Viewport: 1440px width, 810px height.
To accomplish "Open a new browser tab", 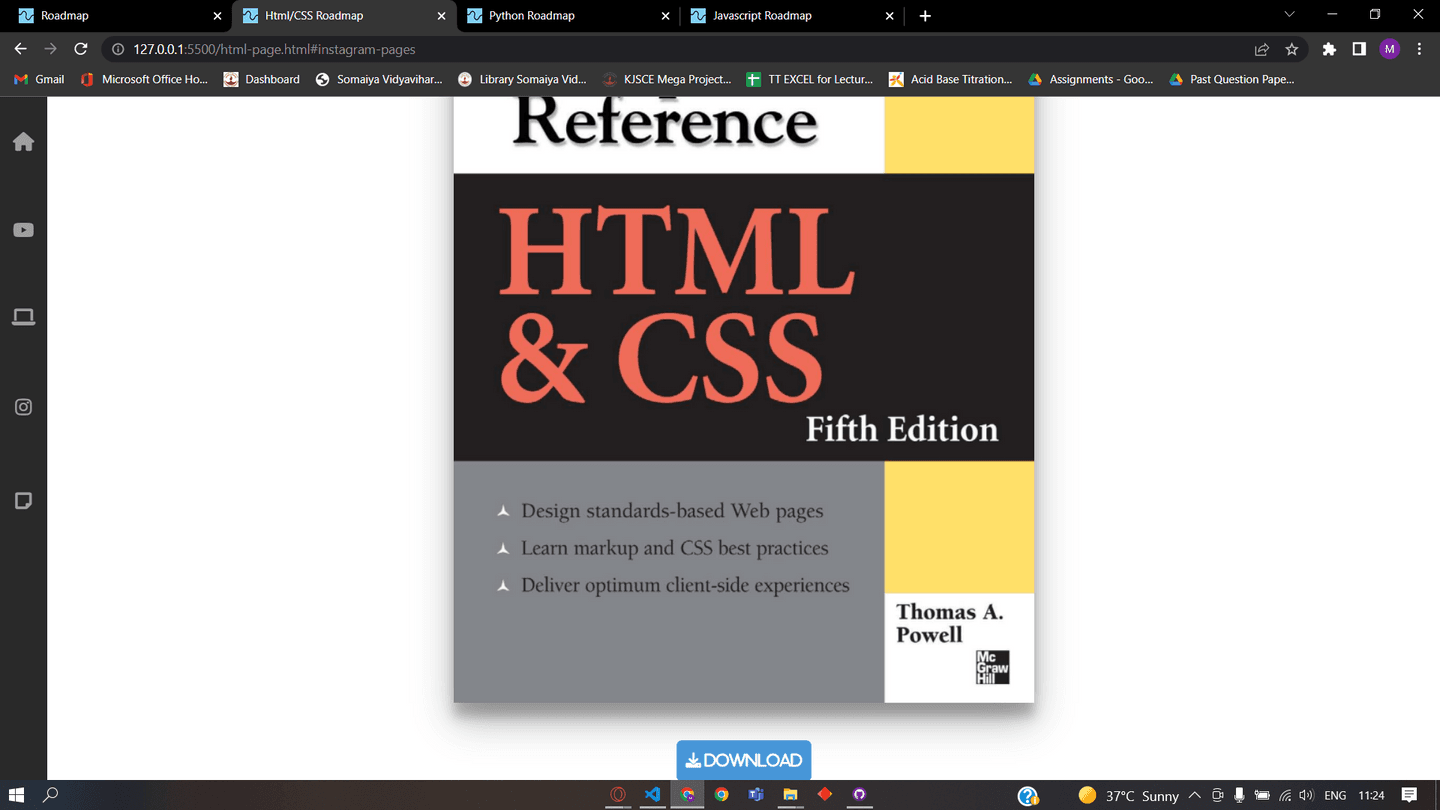I will tap(925, 16).
